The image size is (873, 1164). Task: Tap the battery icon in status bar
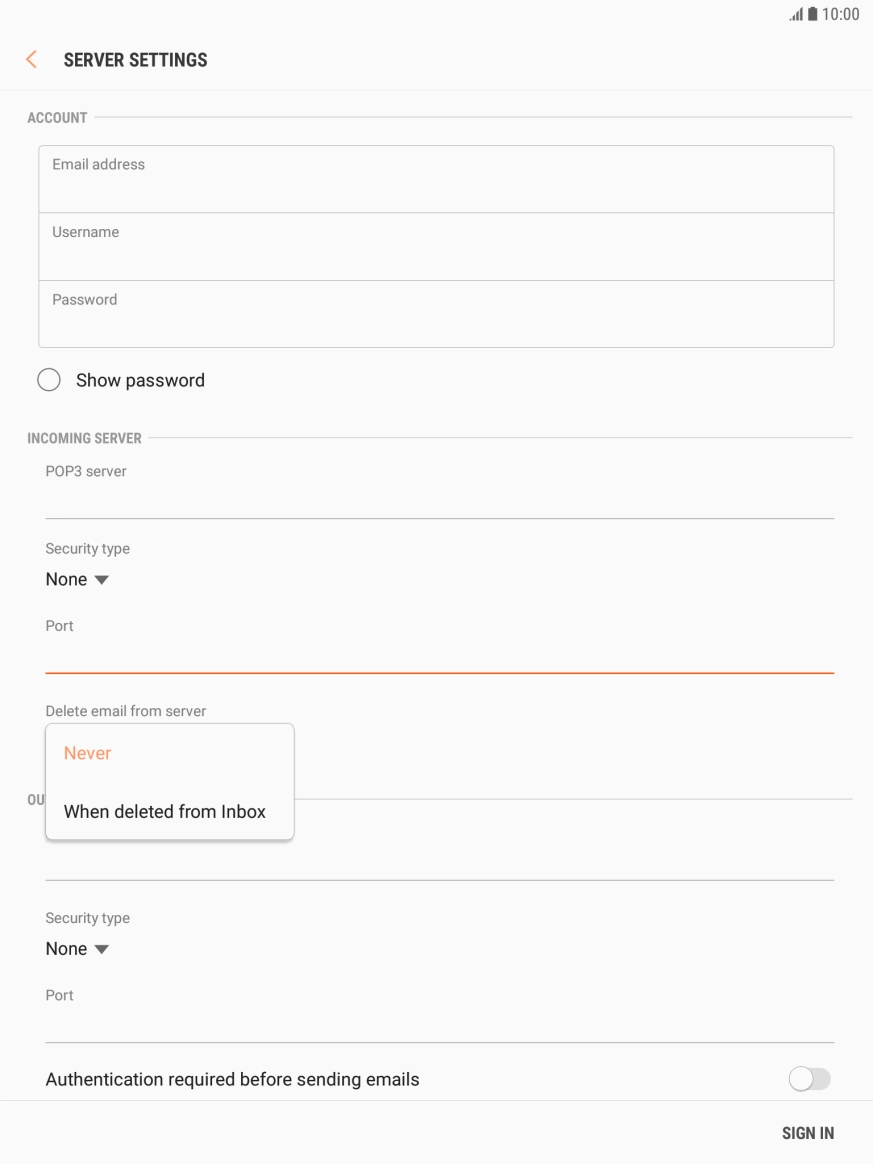tap(814, 14)
